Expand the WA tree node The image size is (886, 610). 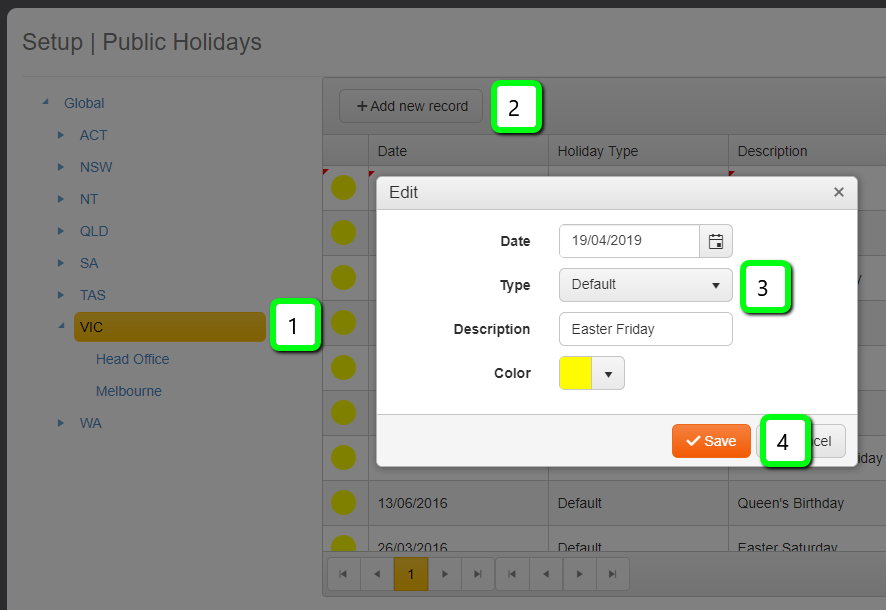[61, 423]
